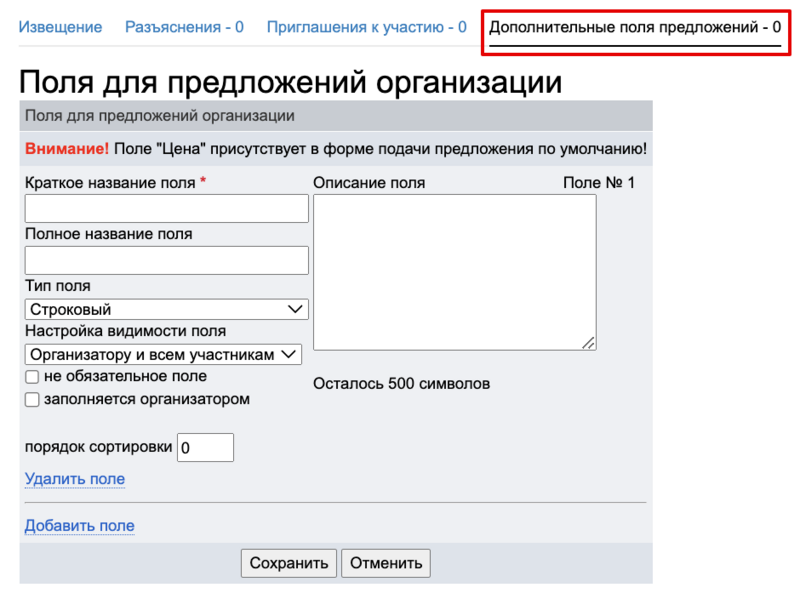The height and width of the screenshot is (599, 800).
Task: Click the gray form panel header
Action: (x=335, y=116)
